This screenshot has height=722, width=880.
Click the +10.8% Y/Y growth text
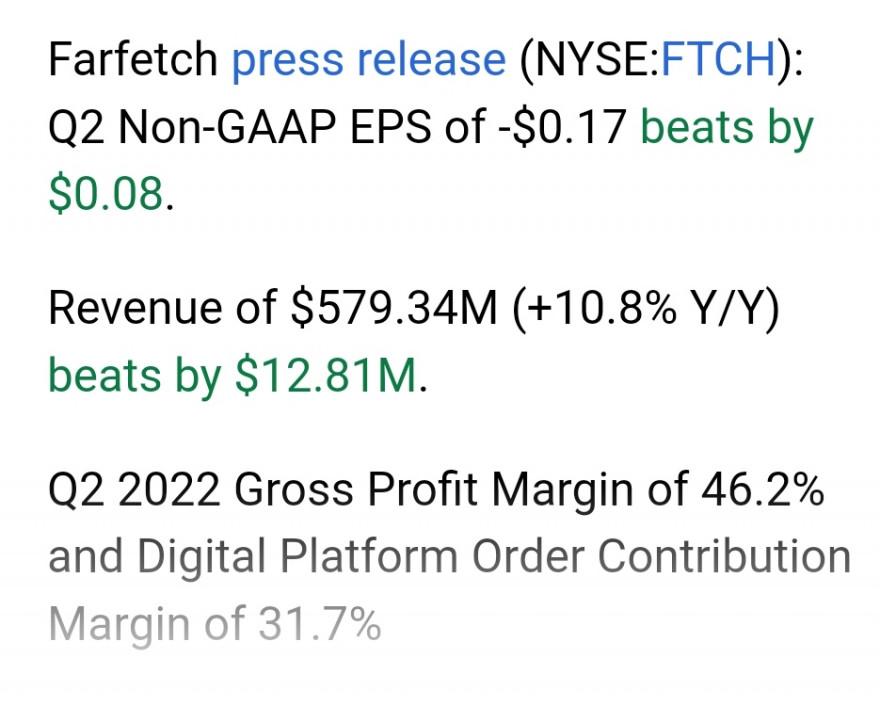pyautogui.click(x=646, y=308)
